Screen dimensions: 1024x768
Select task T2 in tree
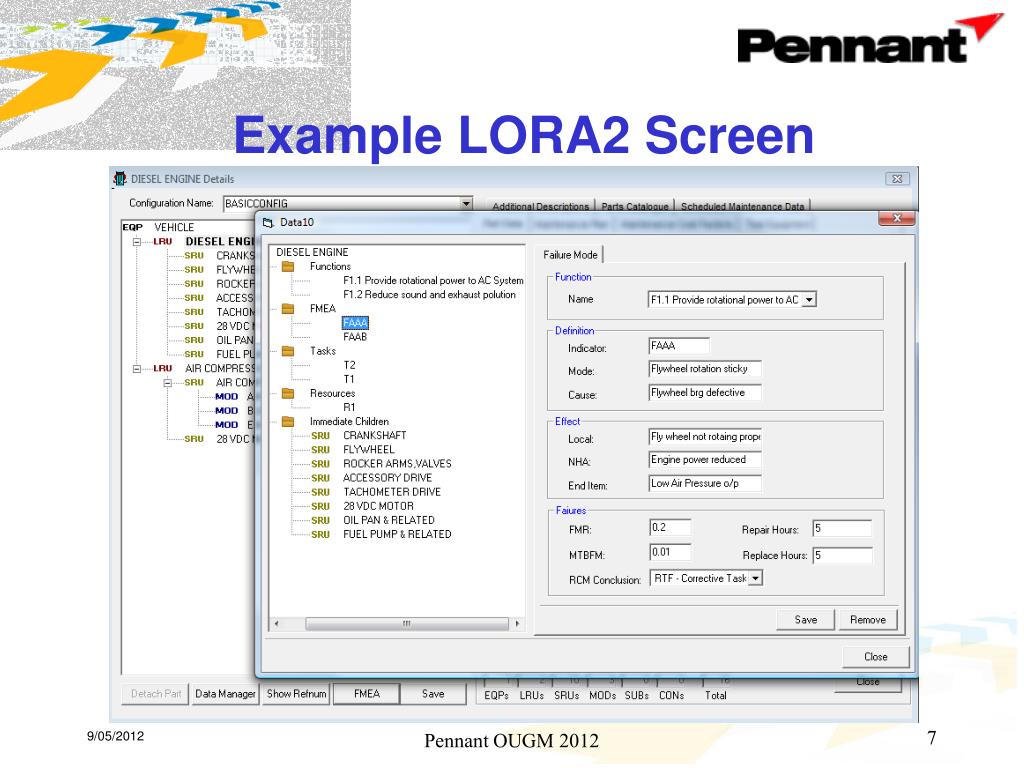(x=349, y=366)
